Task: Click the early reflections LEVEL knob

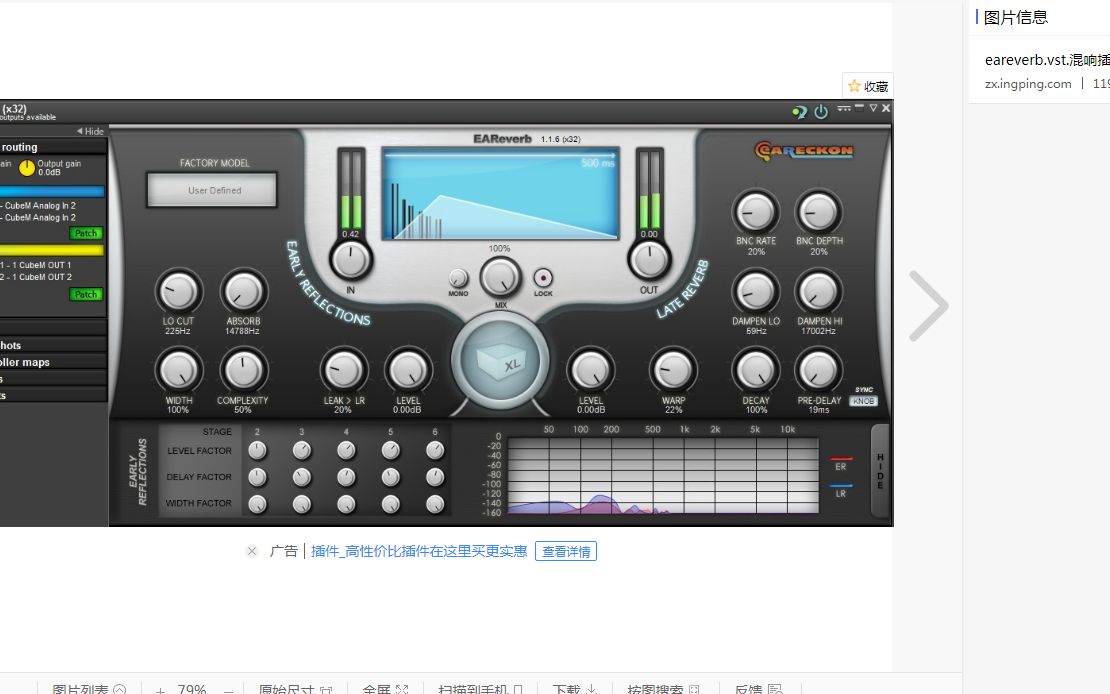Action: point(408,370)
